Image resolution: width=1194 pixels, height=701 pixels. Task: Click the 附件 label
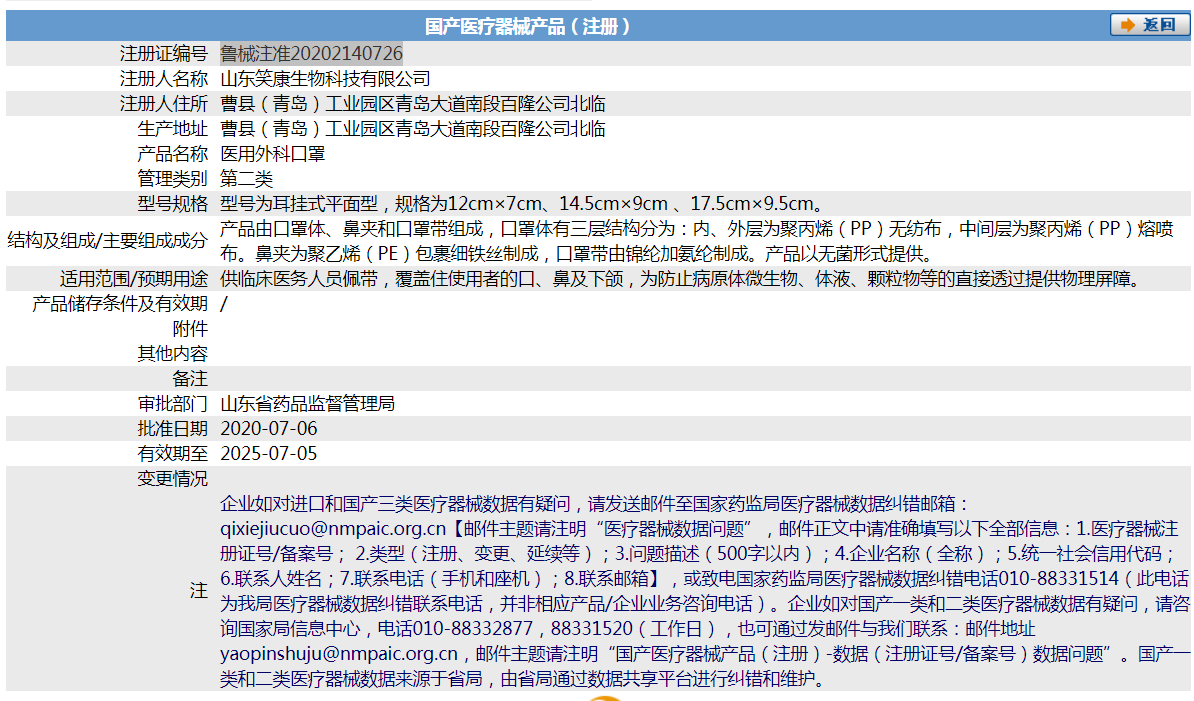click(190, 329)
